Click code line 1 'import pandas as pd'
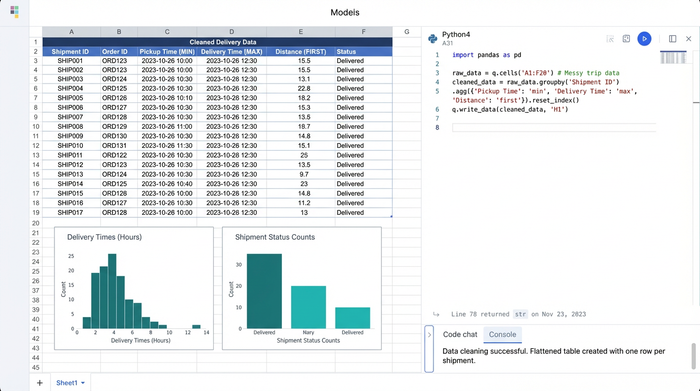The image size is (700, 391). click(487, 55)
